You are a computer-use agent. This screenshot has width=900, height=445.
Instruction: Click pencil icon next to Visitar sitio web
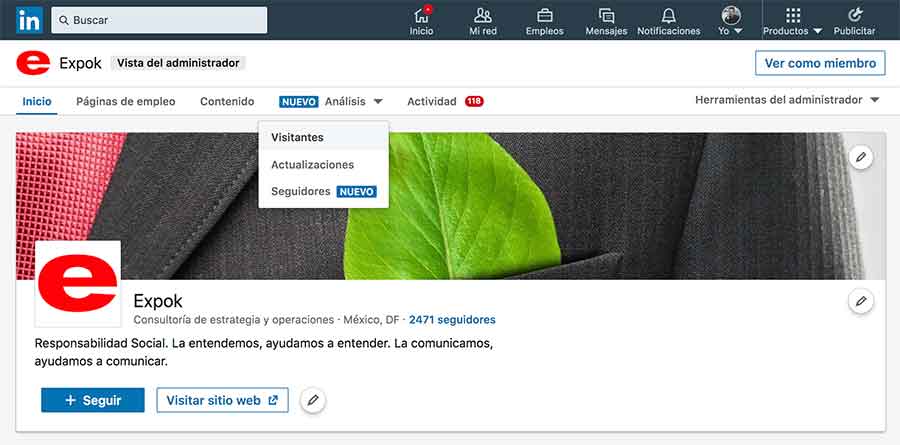point(313,400)
